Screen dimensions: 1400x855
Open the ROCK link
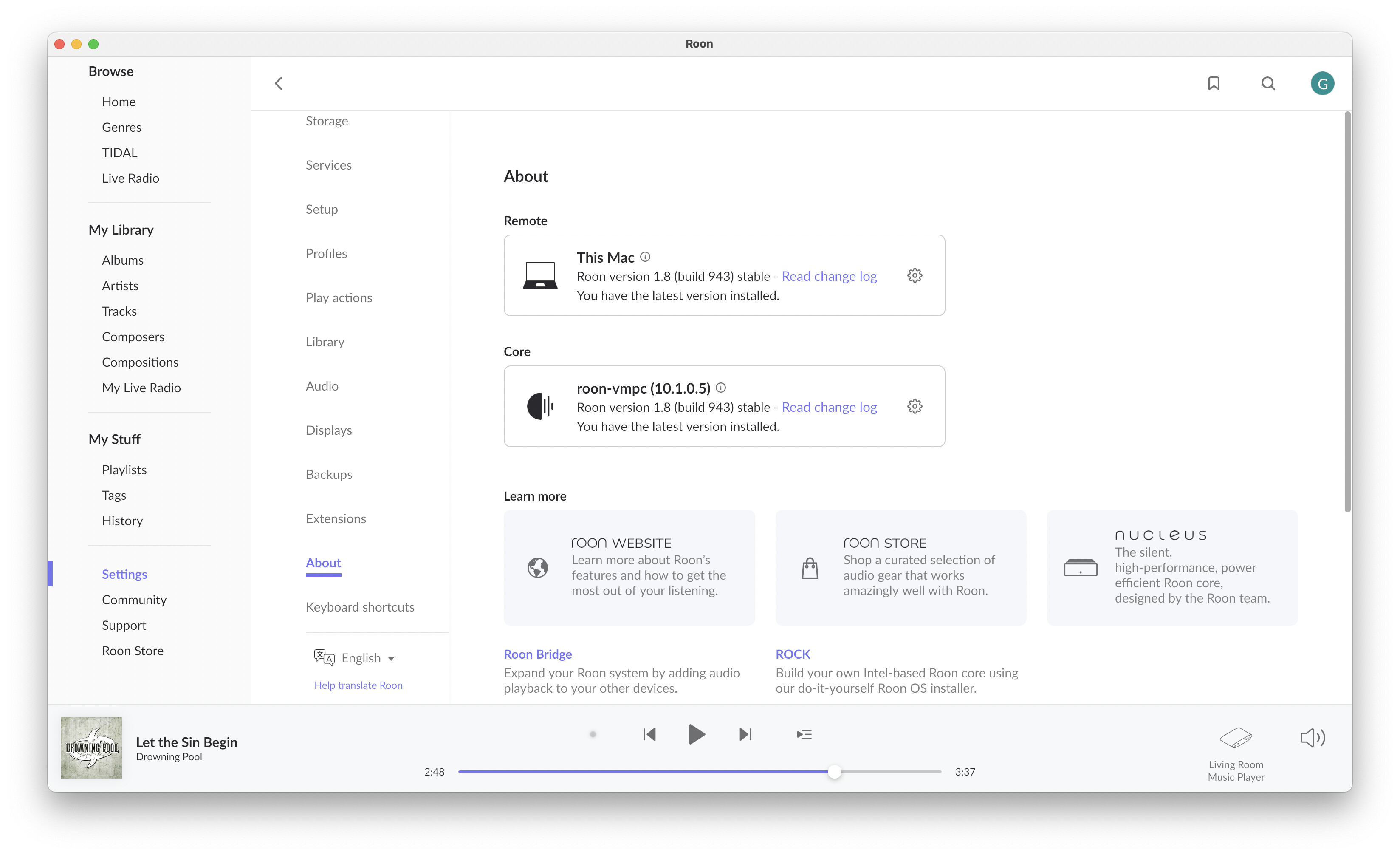click(x=793, y=654)
